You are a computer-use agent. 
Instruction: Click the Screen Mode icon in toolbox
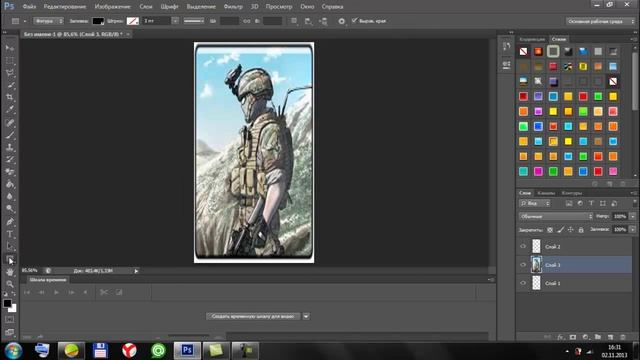[10, 332]
